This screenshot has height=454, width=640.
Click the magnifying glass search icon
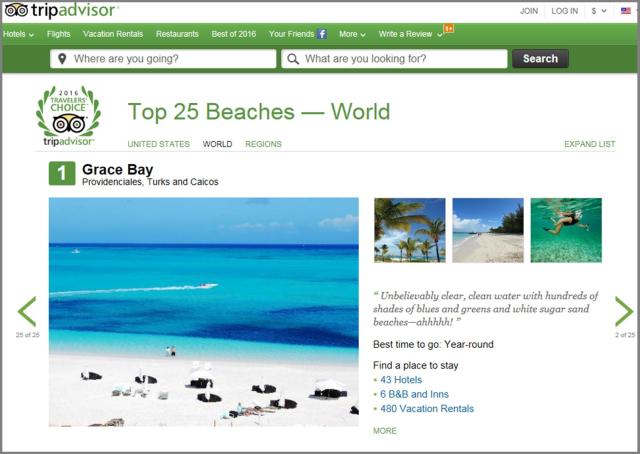pyautogui.click(x=293, y=59)
